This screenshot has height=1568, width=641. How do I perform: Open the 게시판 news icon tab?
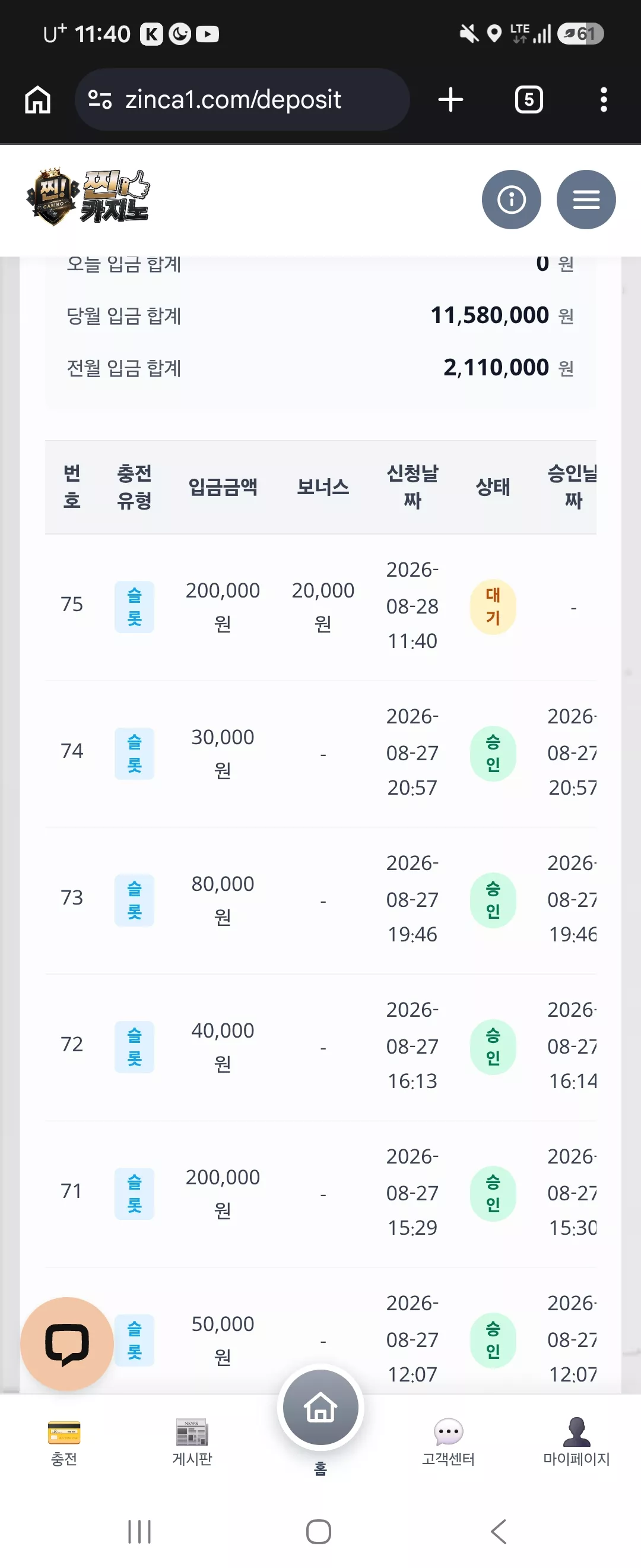coord(192,1443)
